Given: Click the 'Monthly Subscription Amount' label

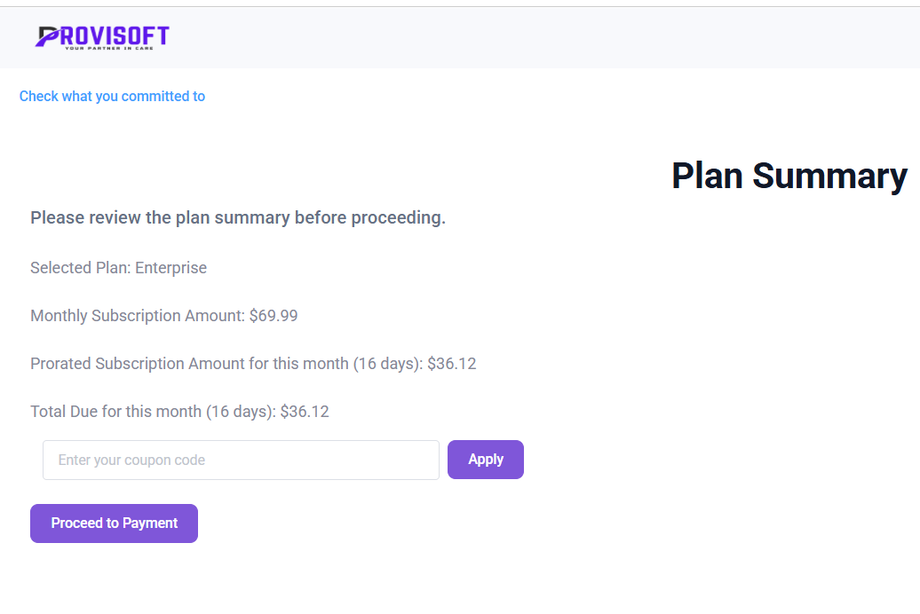Looking at the screenshot, I should coord(137,316).
